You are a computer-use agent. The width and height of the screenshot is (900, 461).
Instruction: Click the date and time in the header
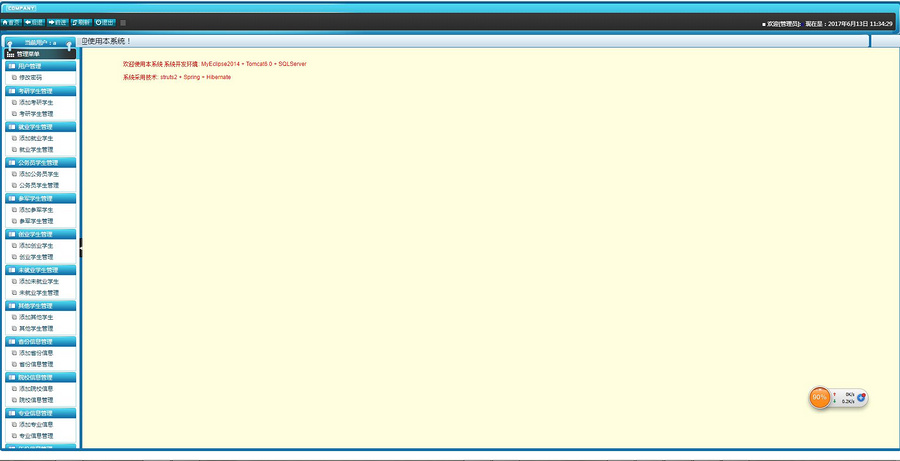pyautogui.click(x=860, y=24)
